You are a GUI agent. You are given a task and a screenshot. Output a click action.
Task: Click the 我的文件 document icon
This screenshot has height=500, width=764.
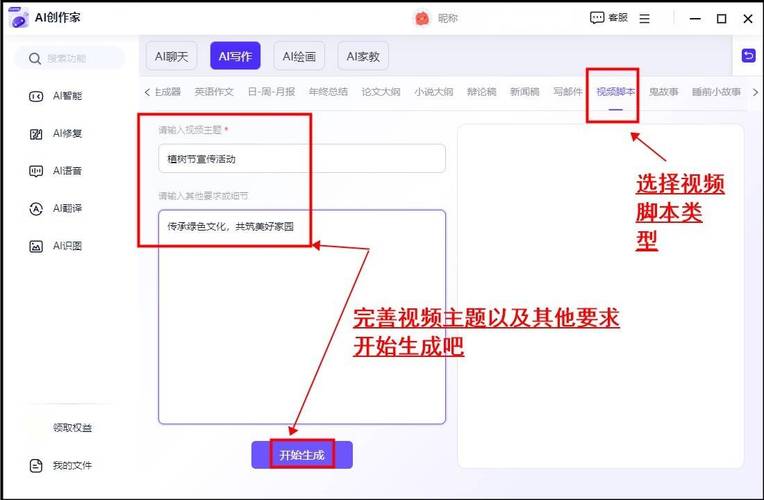pyautogui.click(x=36, y=466)
